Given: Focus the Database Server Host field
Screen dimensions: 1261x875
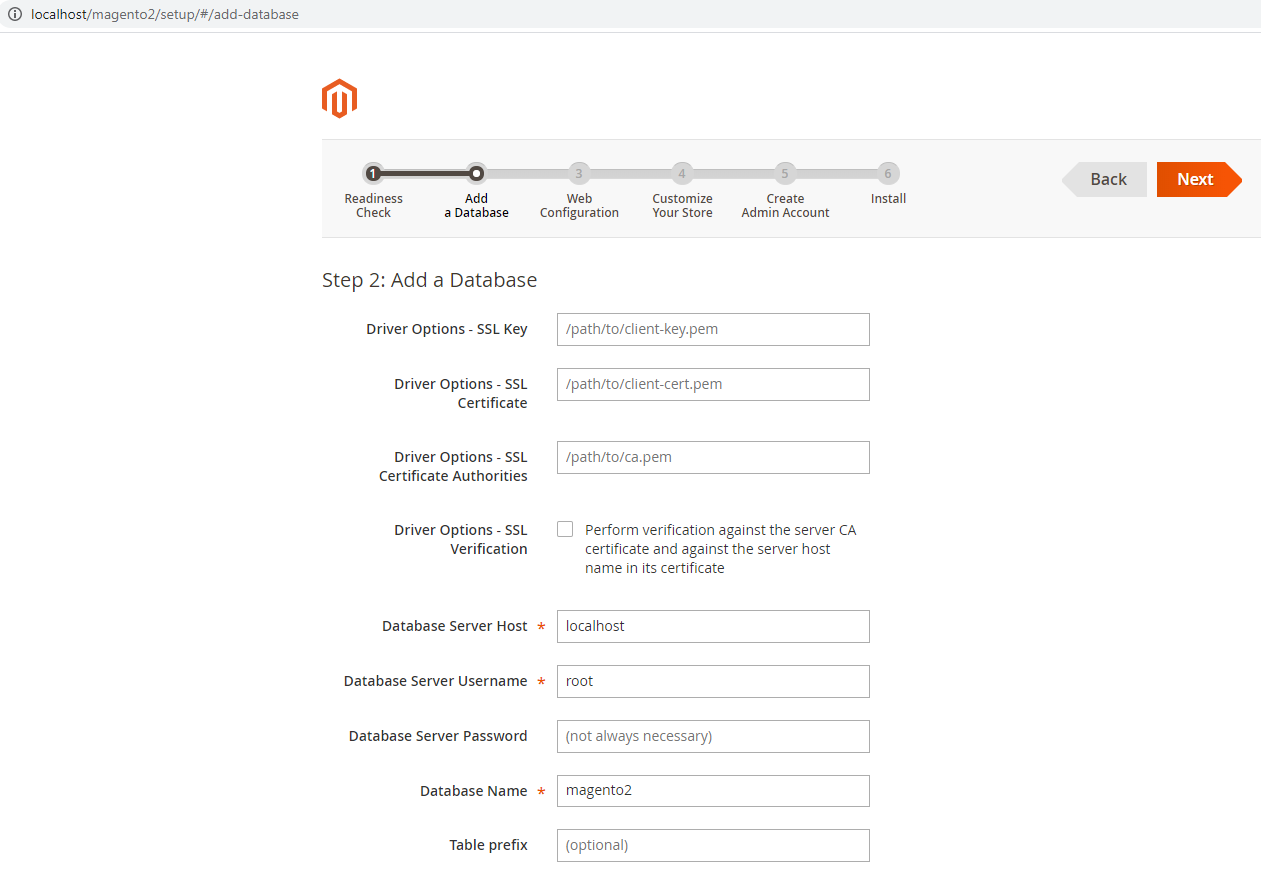Looking at the screenshot, I should click(712, 626).
